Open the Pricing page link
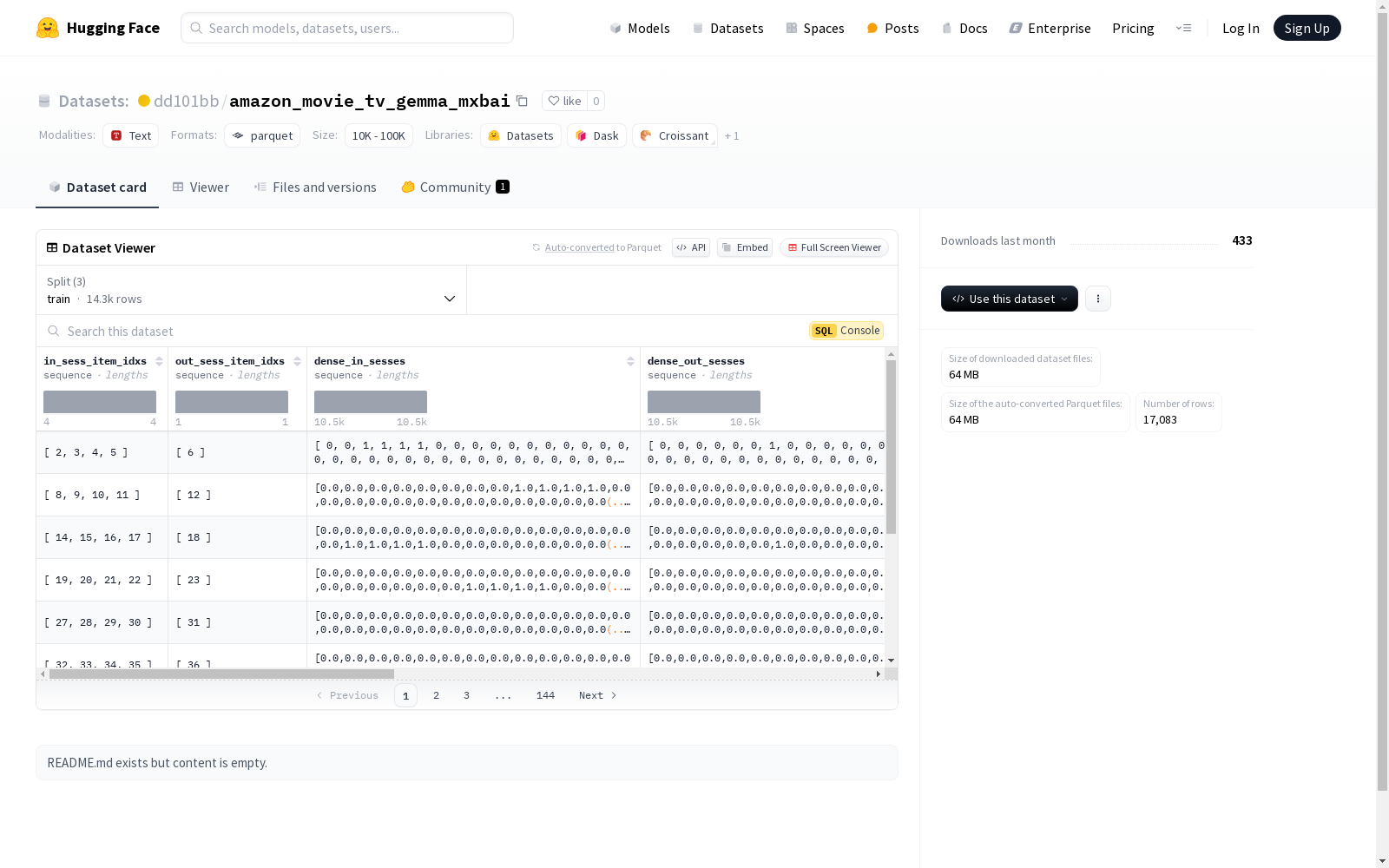 point(1133,28)
